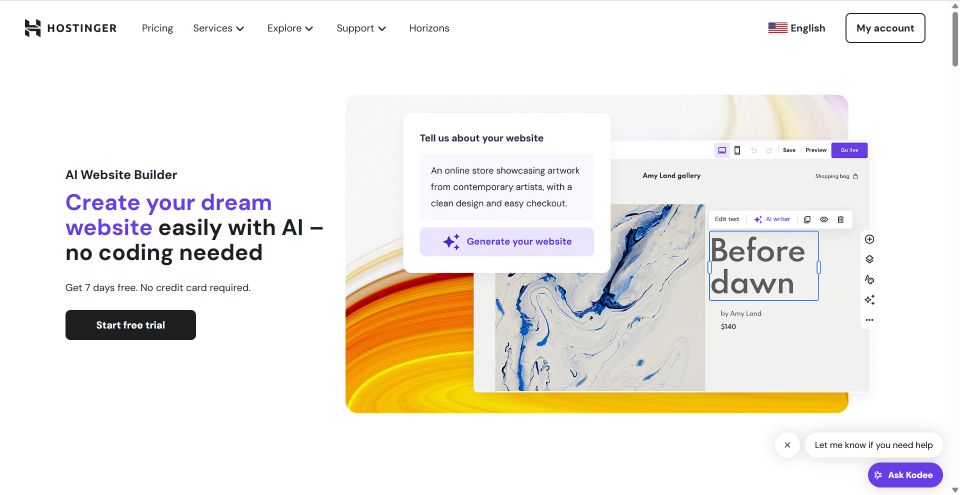This screenshot has height=495, width=960.
Task: Toggle the eye visibility icon in text toolbar
Action: coord(824,219)
